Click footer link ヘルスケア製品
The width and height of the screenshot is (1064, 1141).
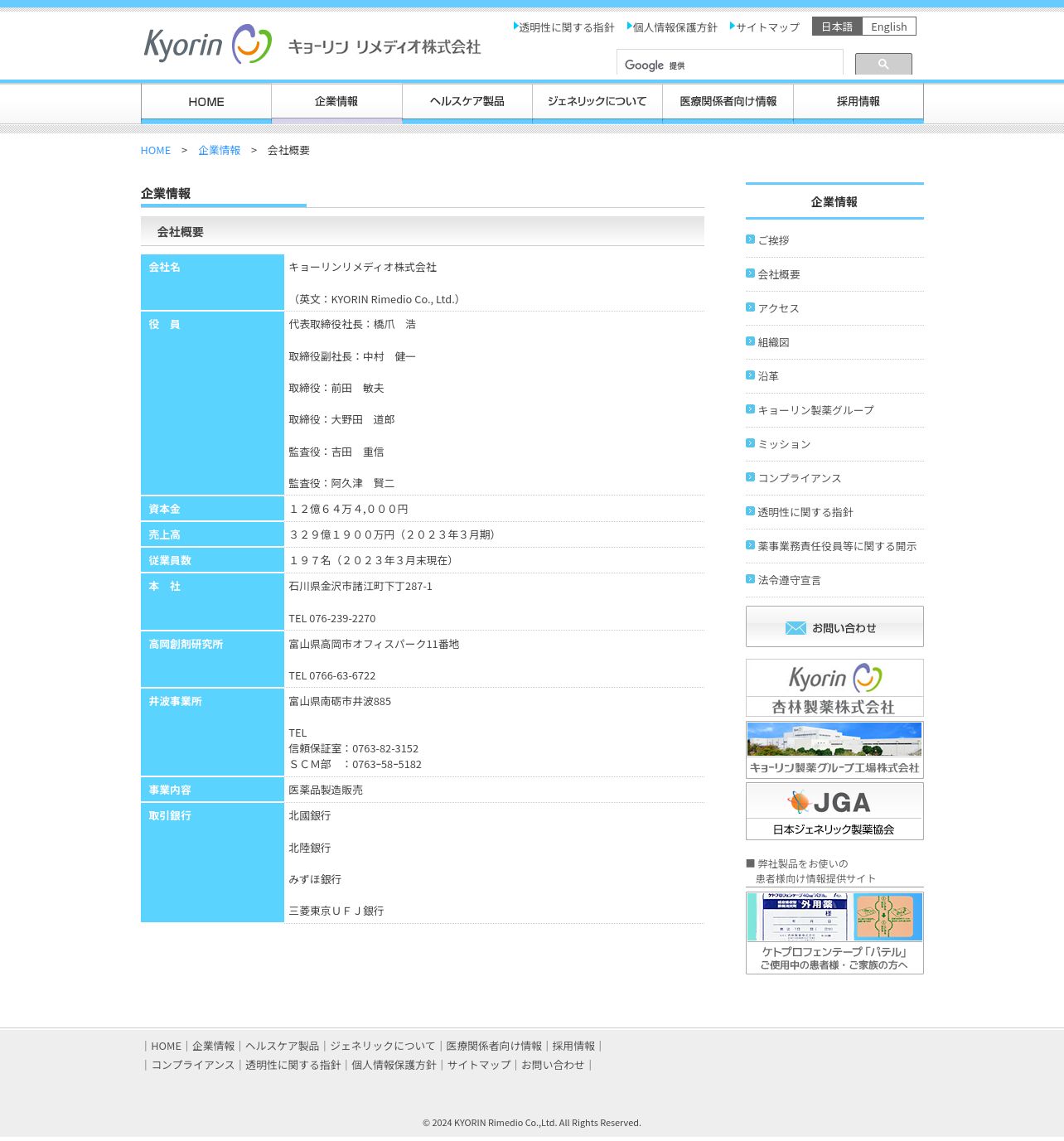pos(283,1046)
